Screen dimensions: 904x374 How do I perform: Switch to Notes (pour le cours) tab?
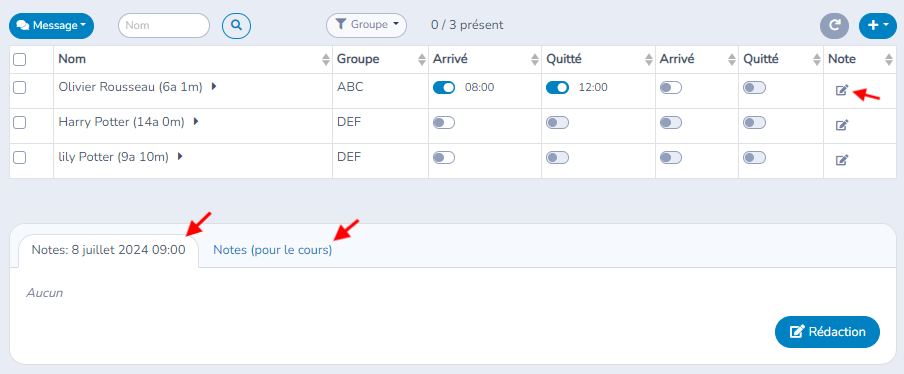pyautogui.click(x=273, y=250)
